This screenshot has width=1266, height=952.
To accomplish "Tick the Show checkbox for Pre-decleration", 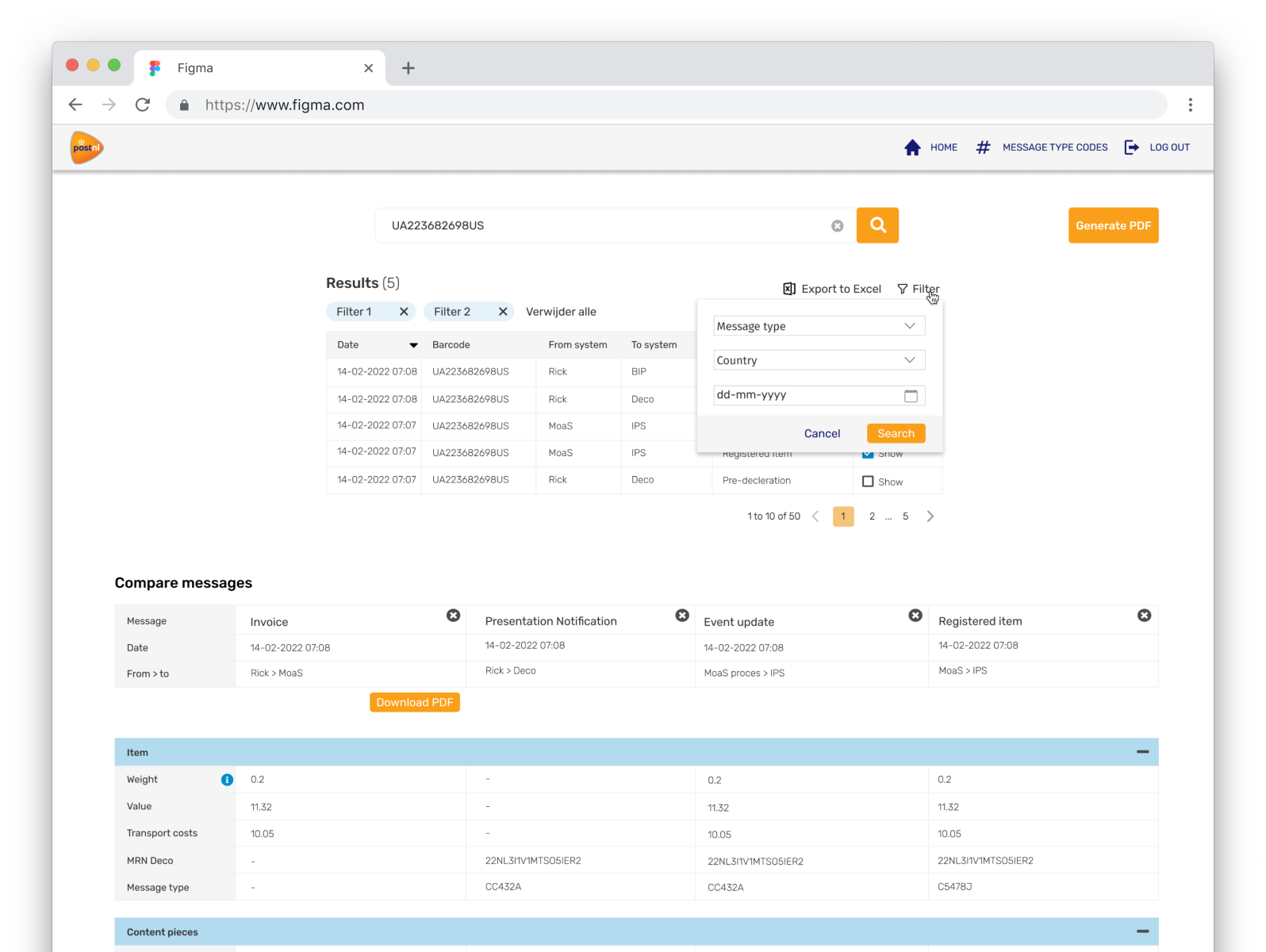I will [x=868, y=482].
